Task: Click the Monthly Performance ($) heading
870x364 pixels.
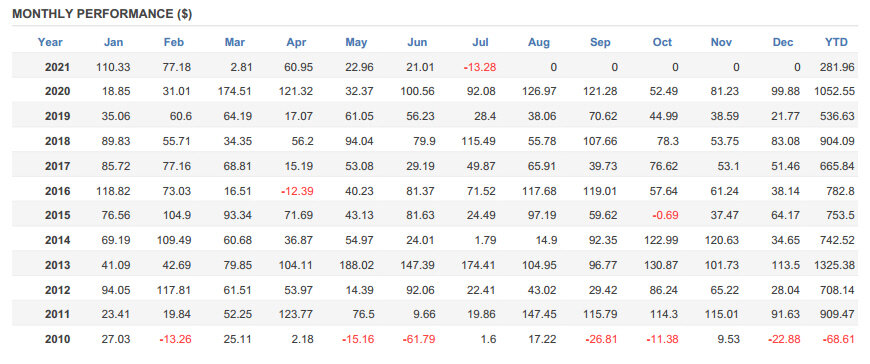Action: [x=102, y=14]
